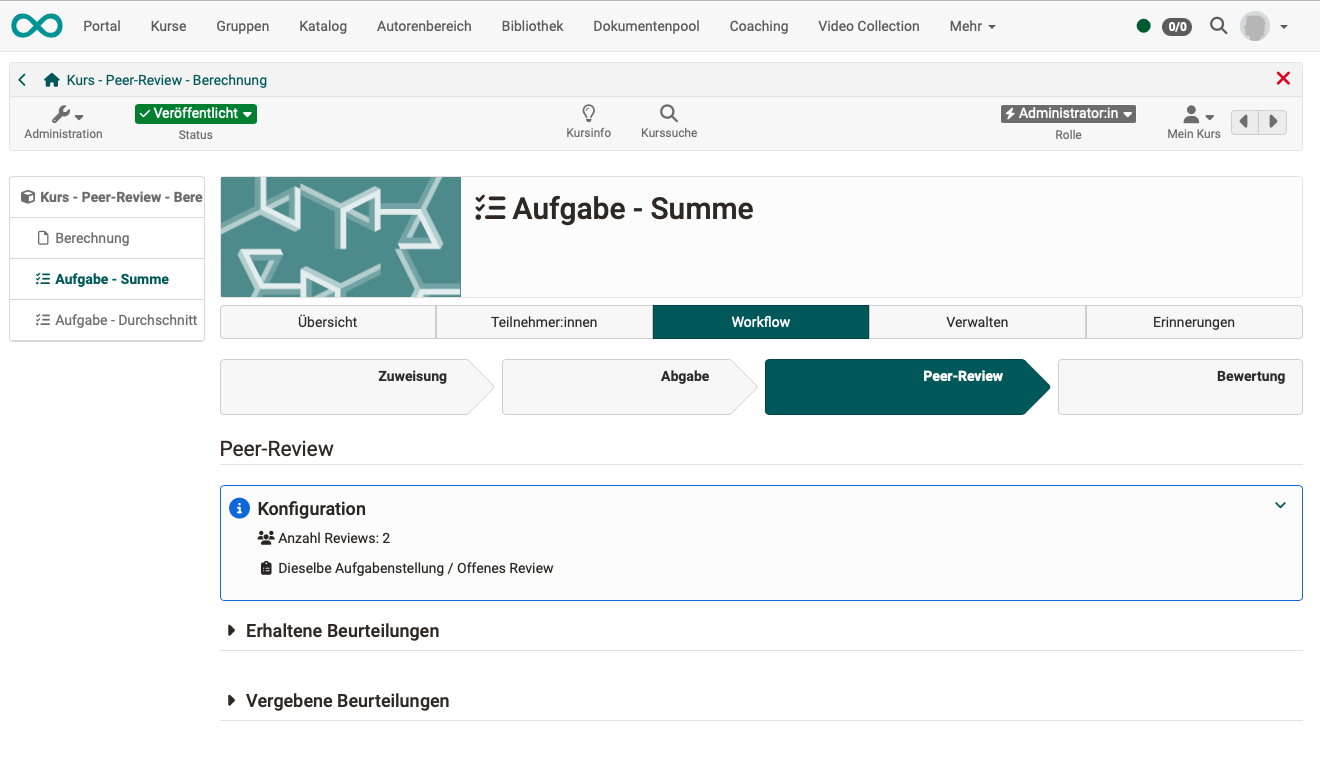
Task: Click the info icon in the Konfiguration panel
Action: click(239, 508)
